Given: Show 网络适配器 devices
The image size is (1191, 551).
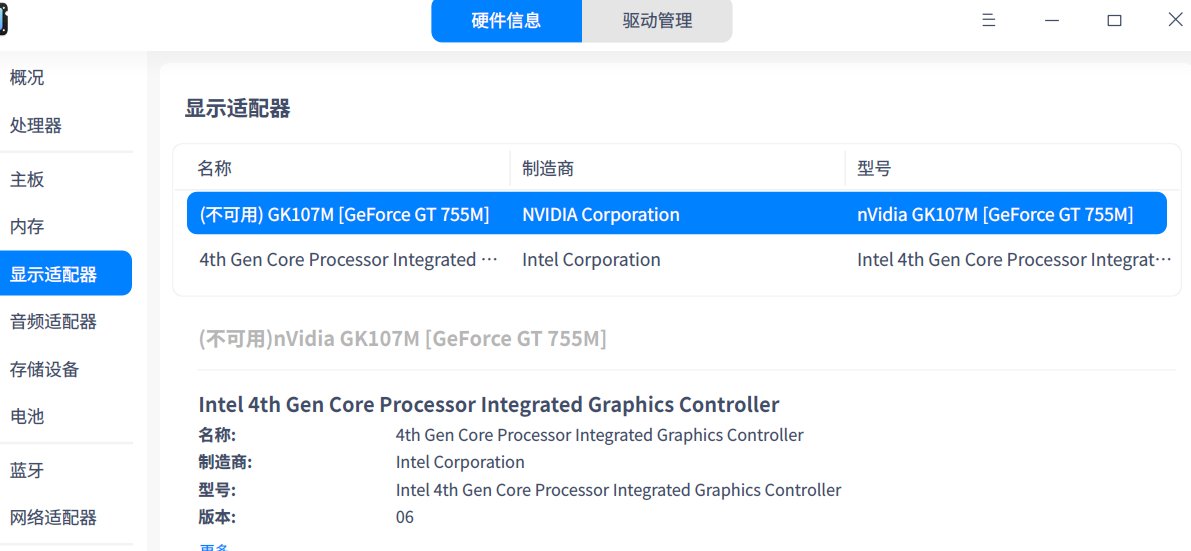Looking at the screenshot, I should point(54,518).
